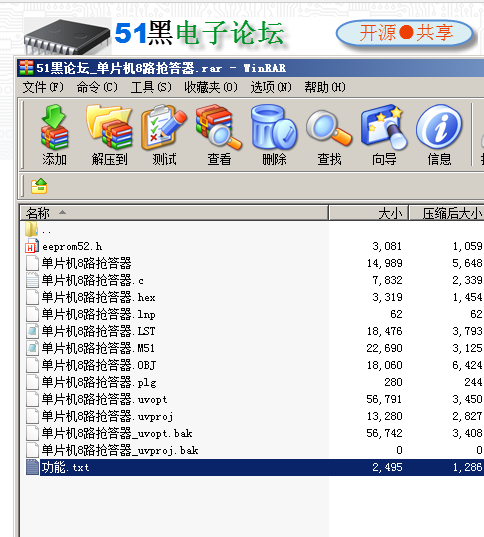
Task: Click the 解压到 (Extract To) toolbar icon
Action: [109, 127]
